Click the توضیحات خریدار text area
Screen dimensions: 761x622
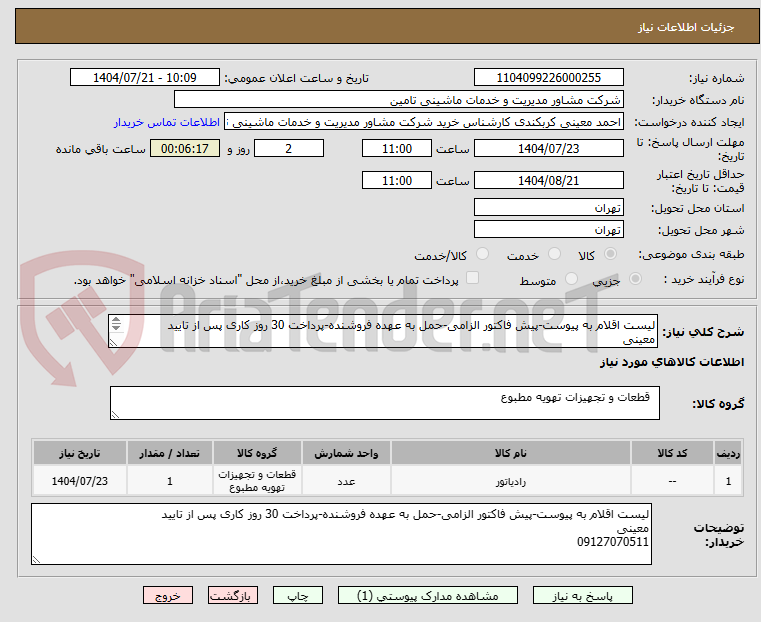(341, 534)
